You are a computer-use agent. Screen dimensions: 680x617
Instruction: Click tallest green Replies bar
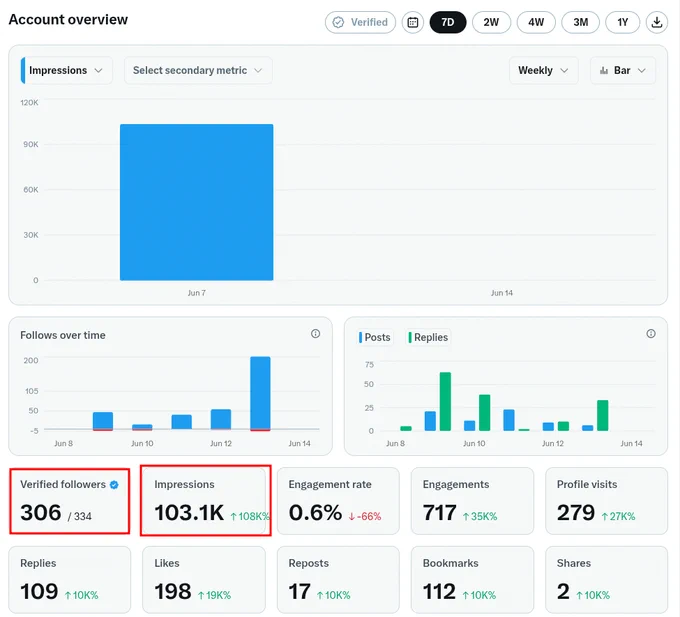click(445, 402)
